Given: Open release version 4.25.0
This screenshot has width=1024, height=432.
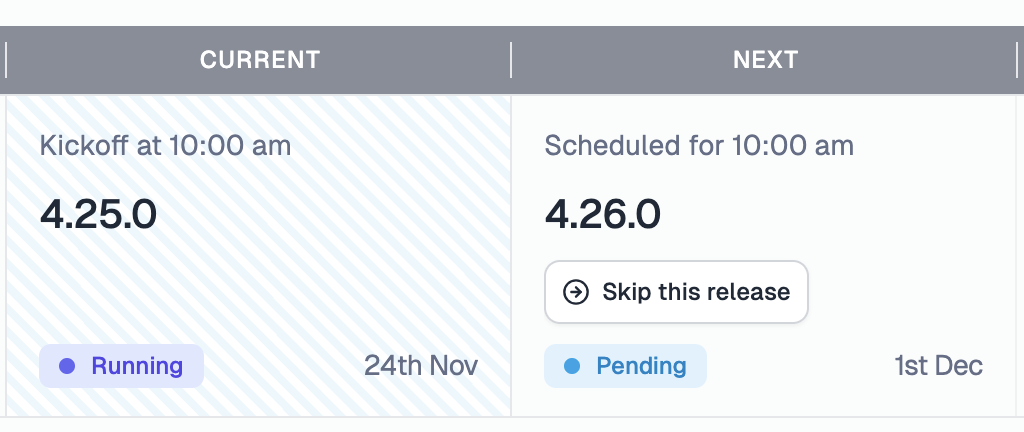Looking at the screenshot, I should pyautogui.click(x=98, y=214).
